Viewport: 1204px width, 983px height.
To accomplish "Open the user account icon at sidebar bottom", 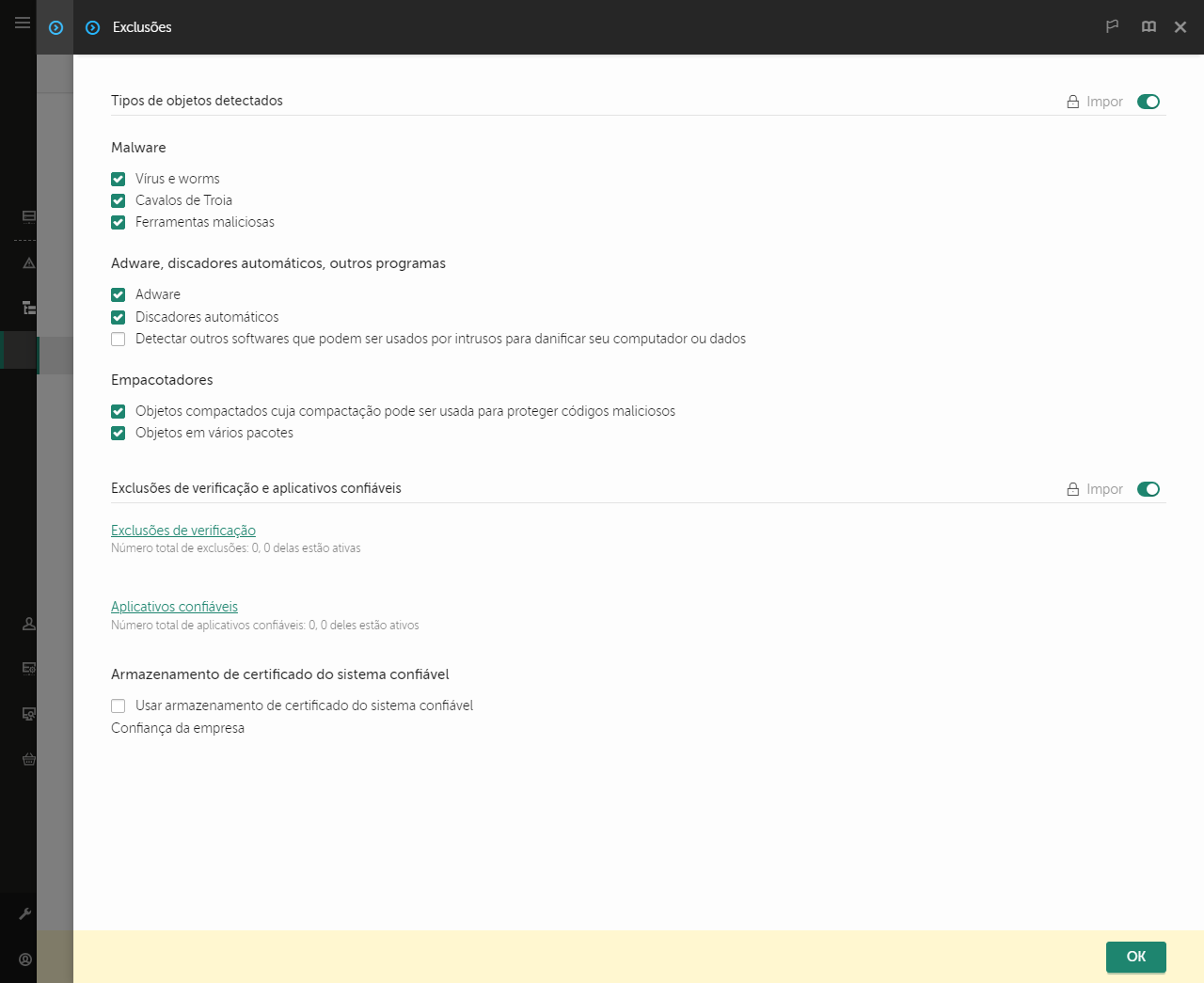I will click(25, 959).
